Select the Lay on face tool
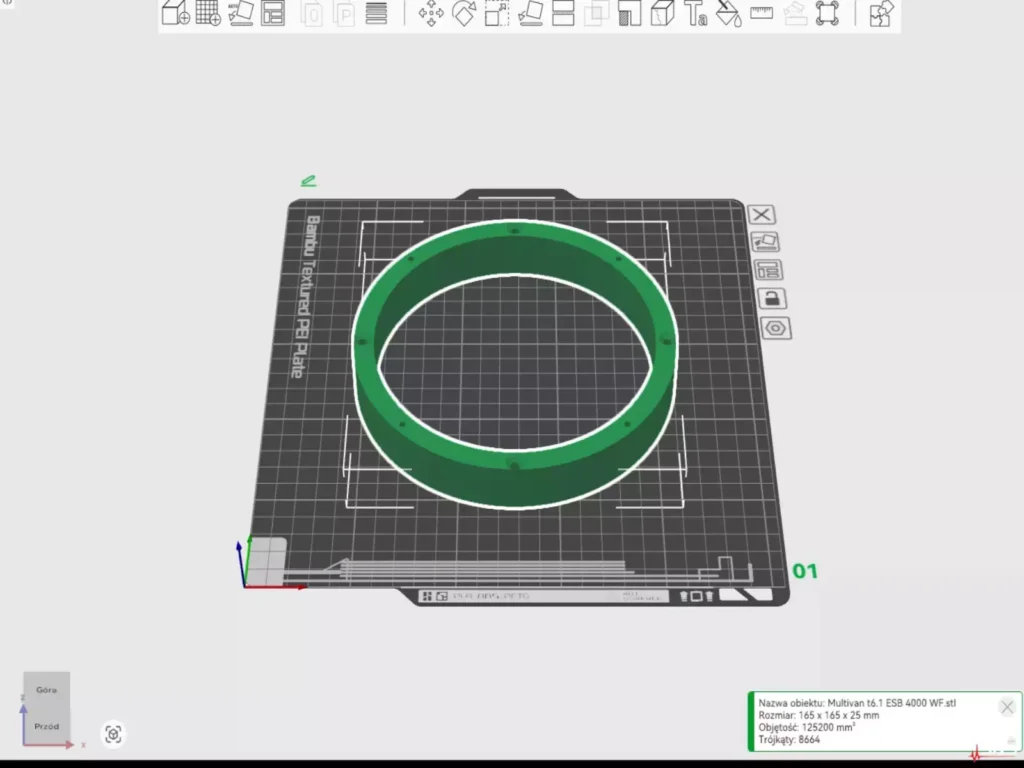The width and height of the screenshot is (1024, 768). (530, 13)
